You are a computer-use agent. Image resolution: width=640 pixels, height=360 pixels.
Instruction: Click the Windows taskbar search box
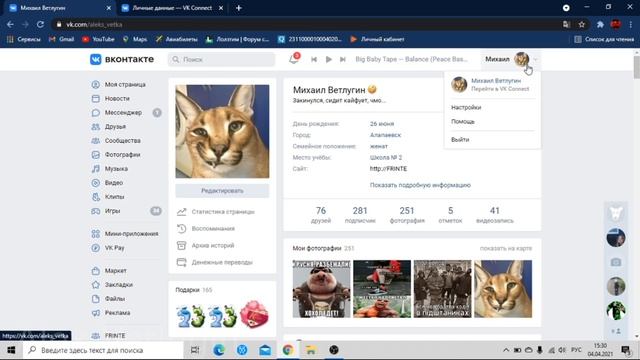[103, 350]
